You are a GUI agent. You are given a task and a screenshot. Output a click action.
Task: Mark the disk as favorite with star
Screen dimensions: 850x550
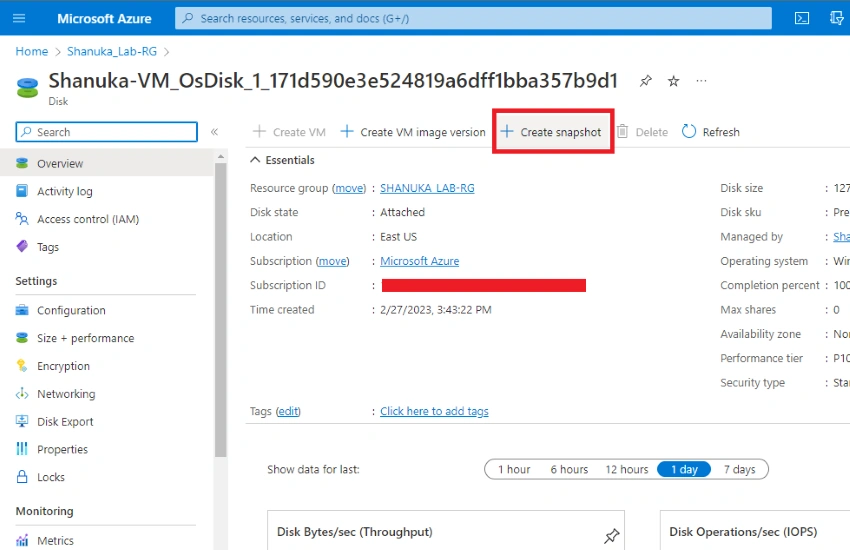tap(673, 81)
